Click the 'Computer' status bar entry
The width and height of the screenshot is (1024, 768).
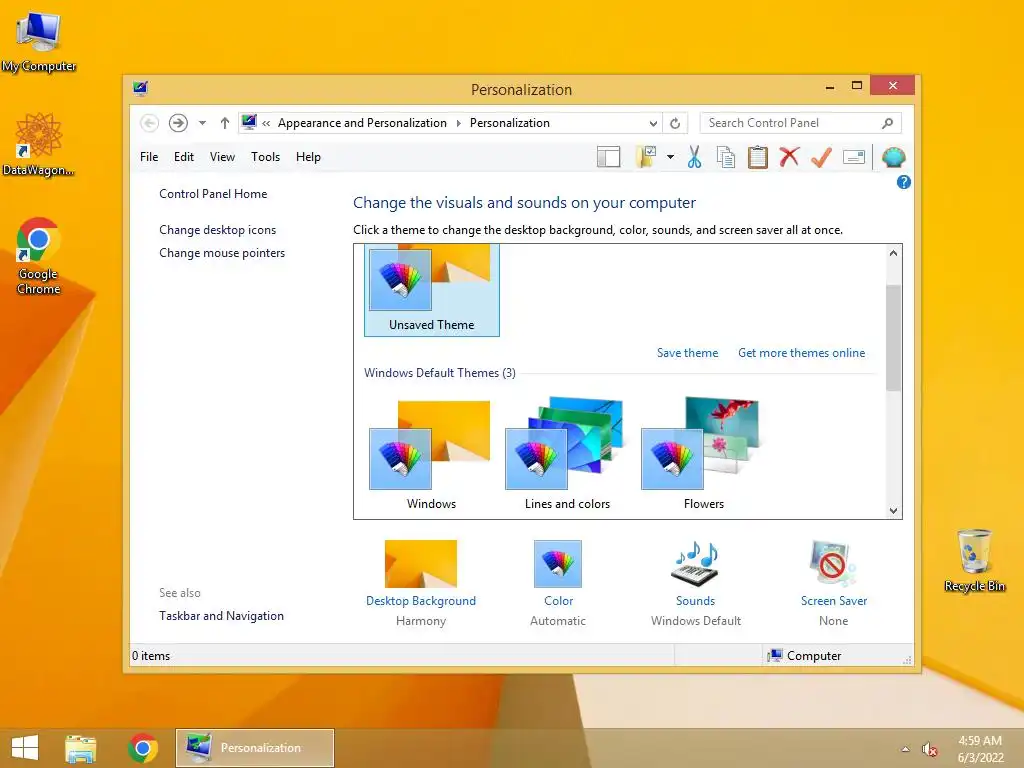pyautogui.click(x=805, y=656)
